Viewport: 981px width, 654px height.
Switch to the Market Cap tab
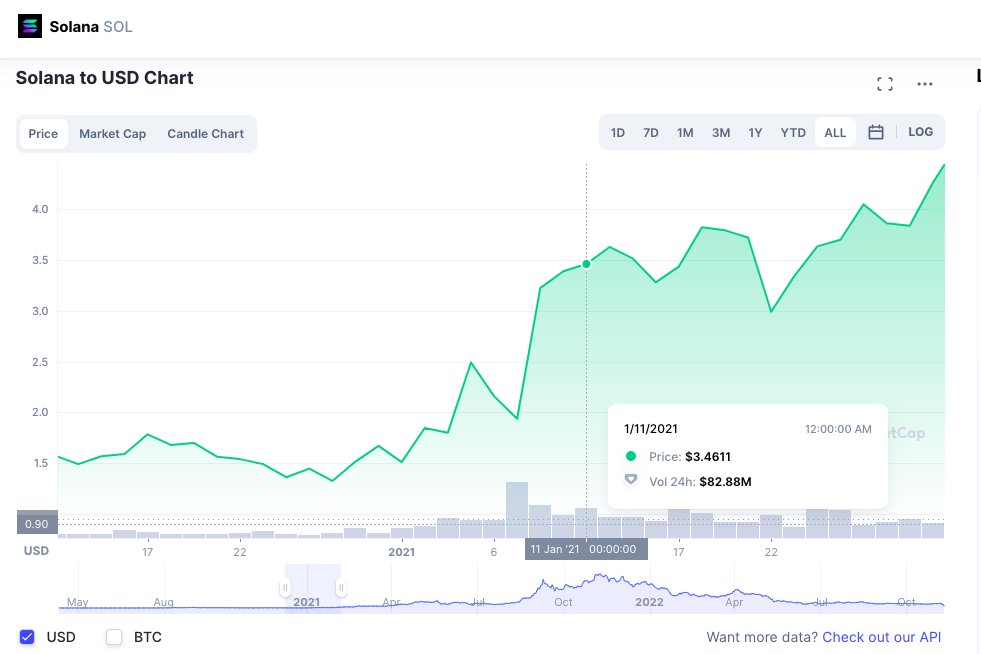pos(113,133)
